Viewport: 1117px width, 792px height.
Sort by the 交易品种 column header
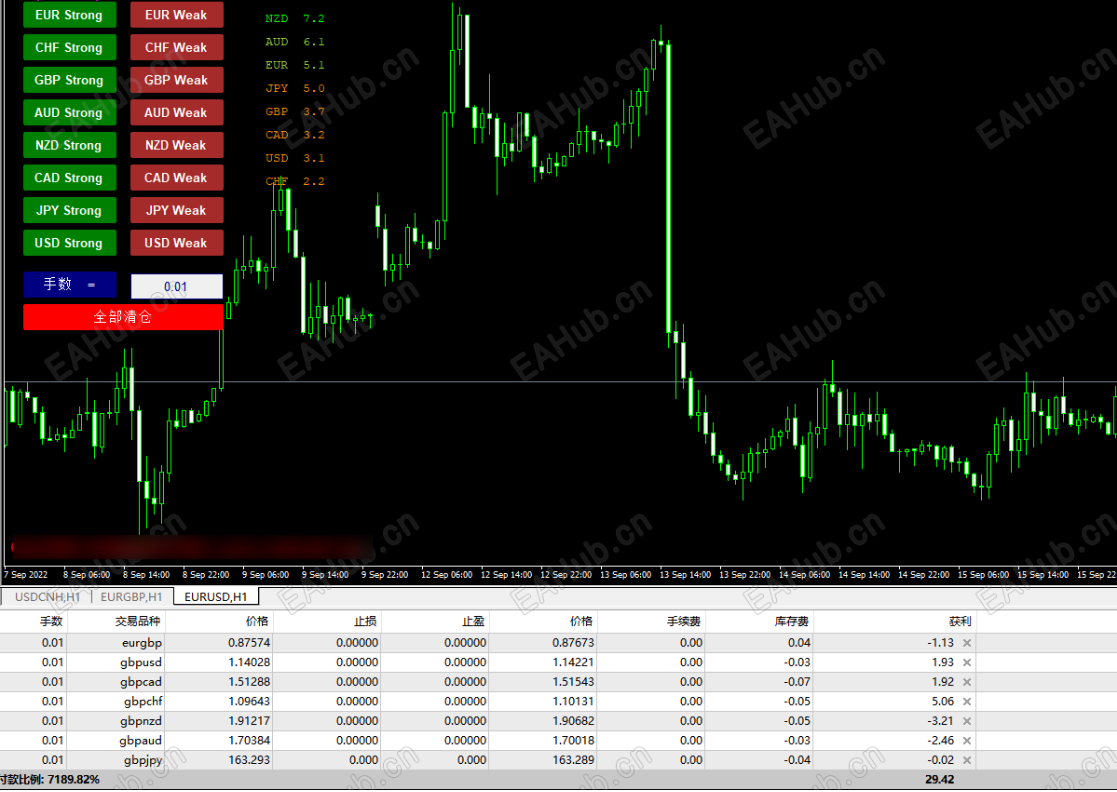pyautogui.click(x=117, y=622)
